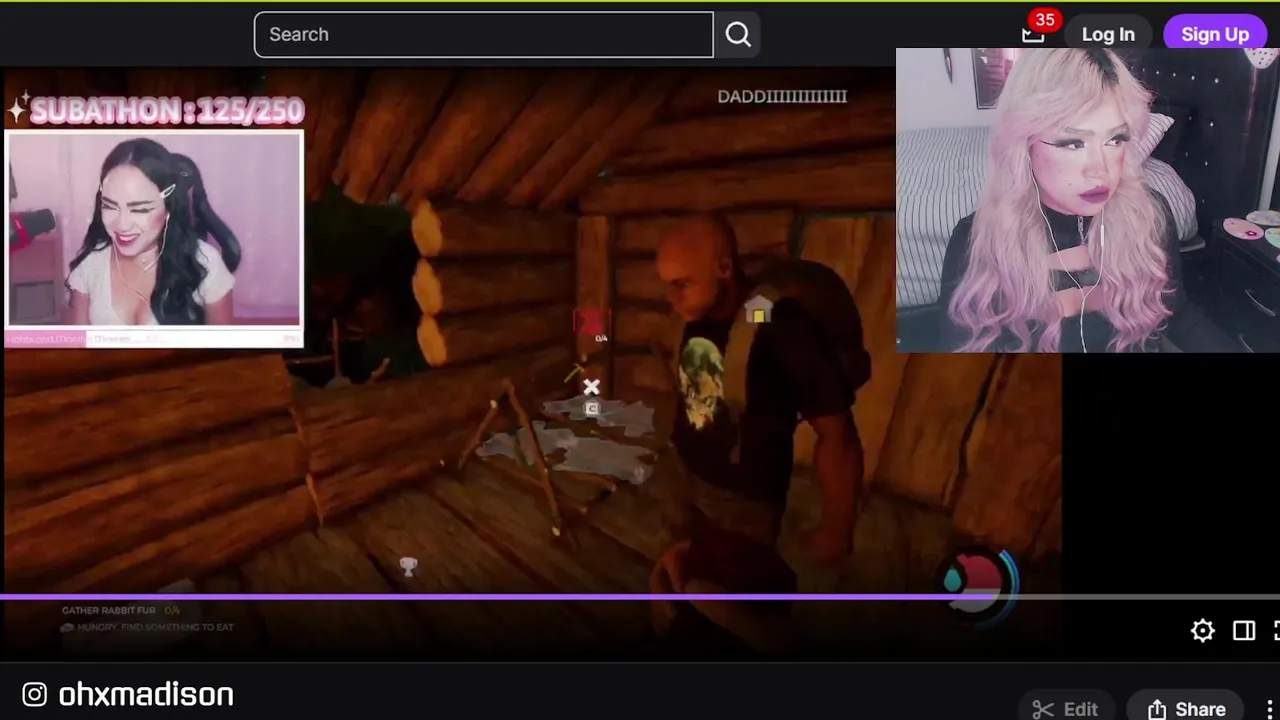Click the Instagram icon beside ohxmadison
Viewport: 1280px width, 720px height.
click(x=34, y=694)
